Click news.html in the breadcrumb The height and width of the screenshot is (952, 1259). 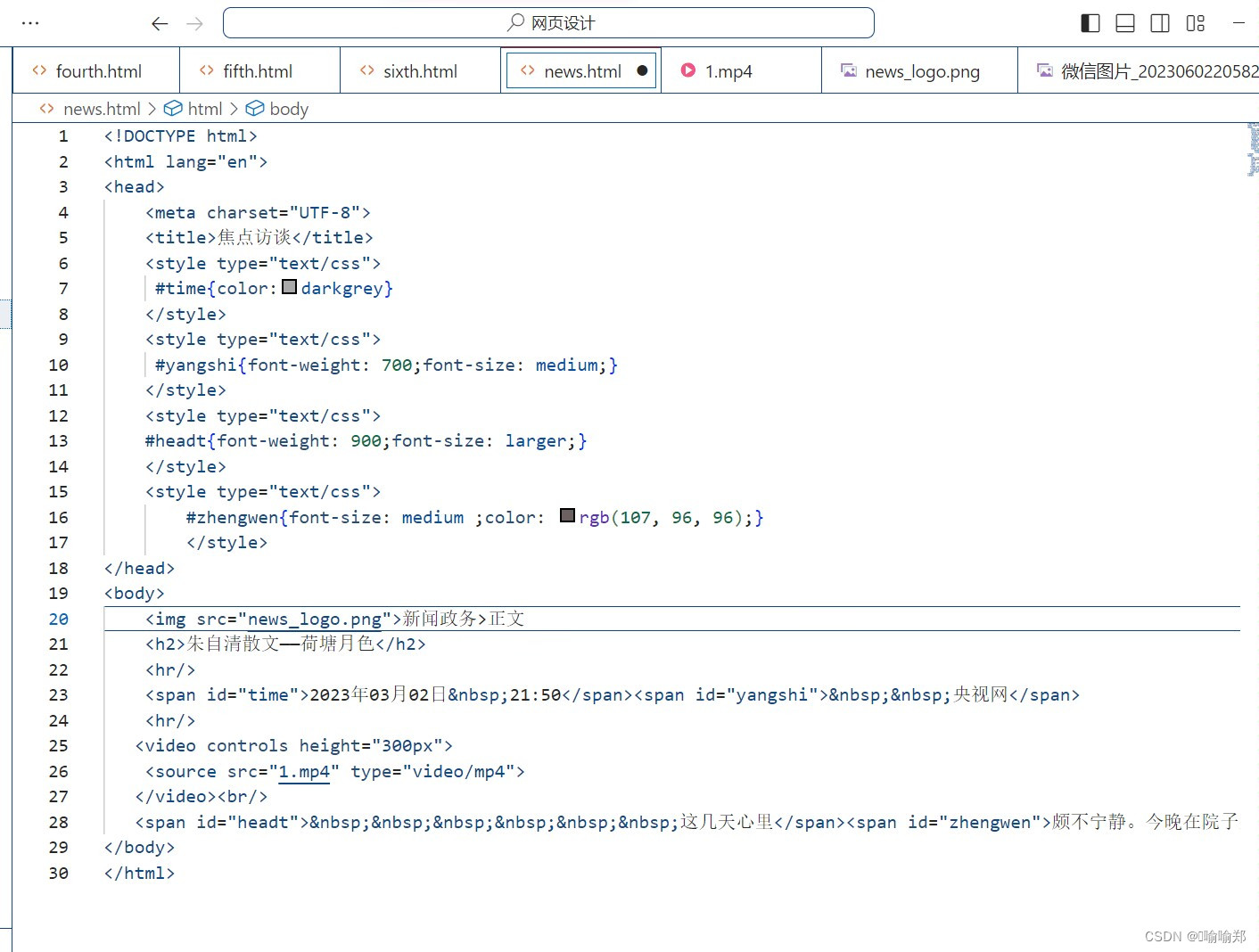click(x=102, y=109)
